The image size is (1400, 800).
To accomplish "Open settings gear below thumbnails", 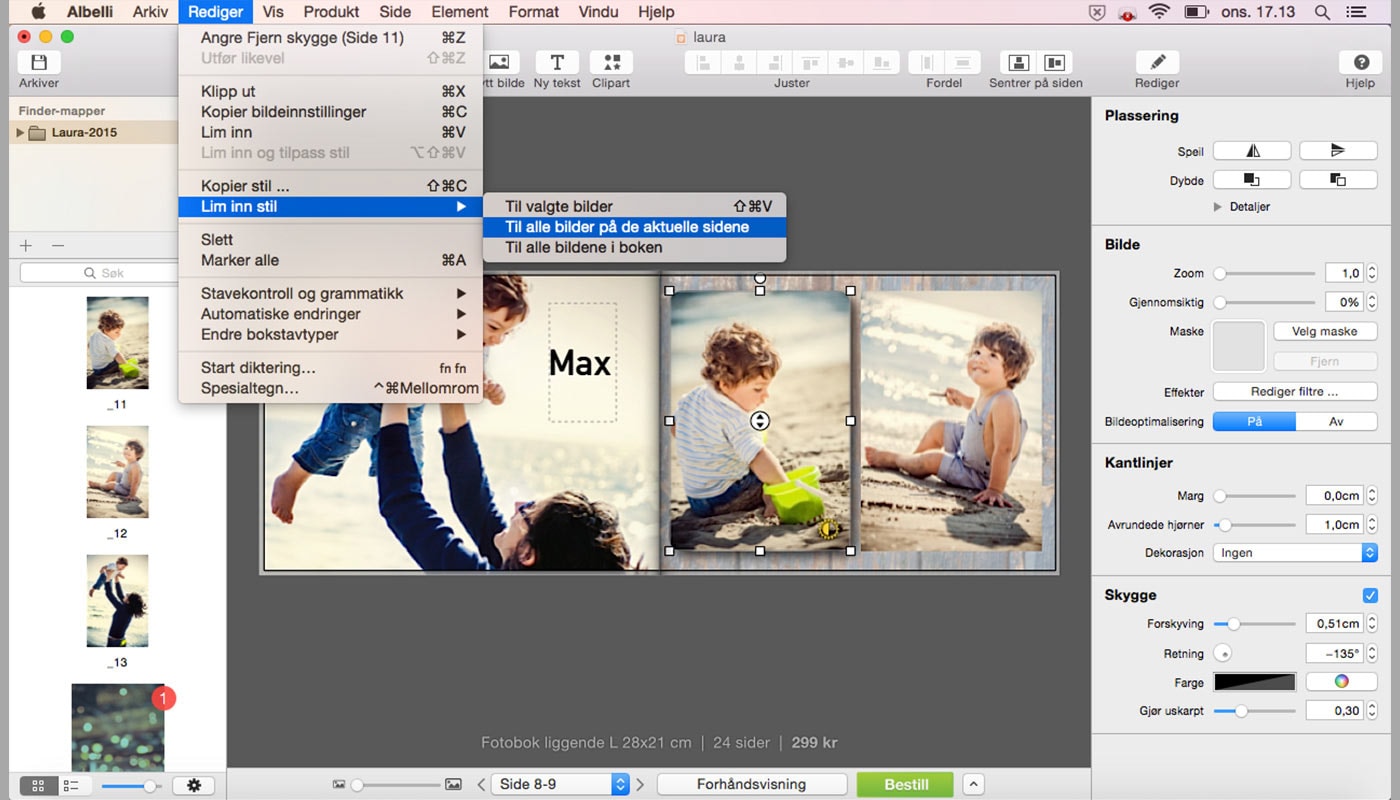I will (193, 786).
